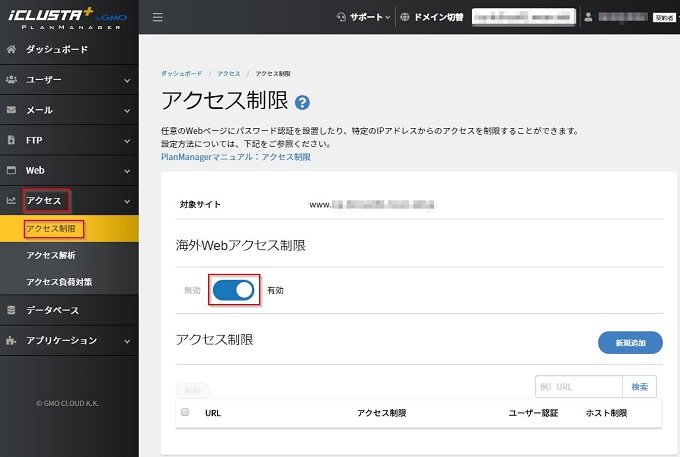Click the iCLUSTA+ Plan Manager logo

pos(68,18)
